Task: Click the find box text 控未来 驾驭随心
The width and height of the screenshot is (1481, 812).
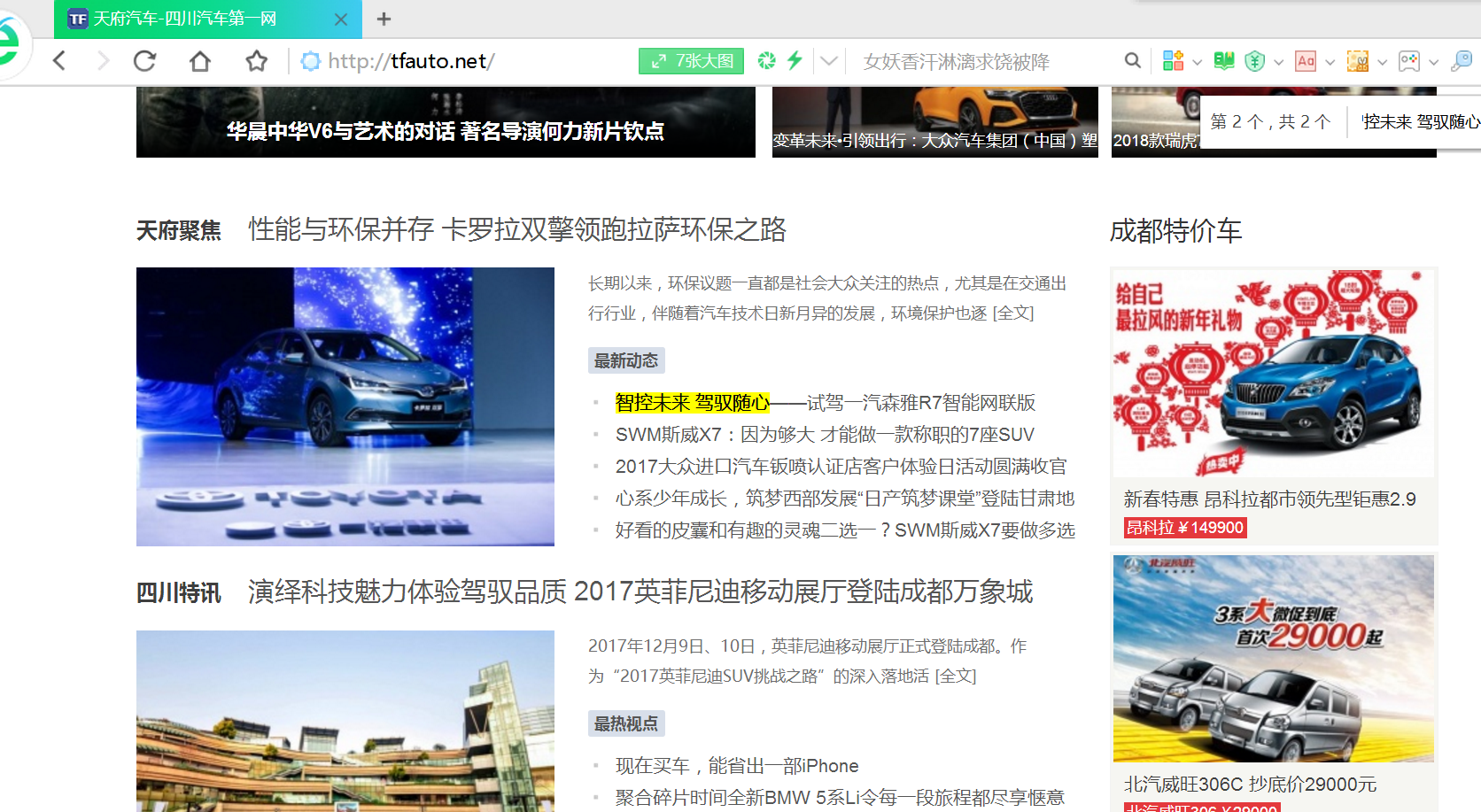Action: [x=1420, y=121]
